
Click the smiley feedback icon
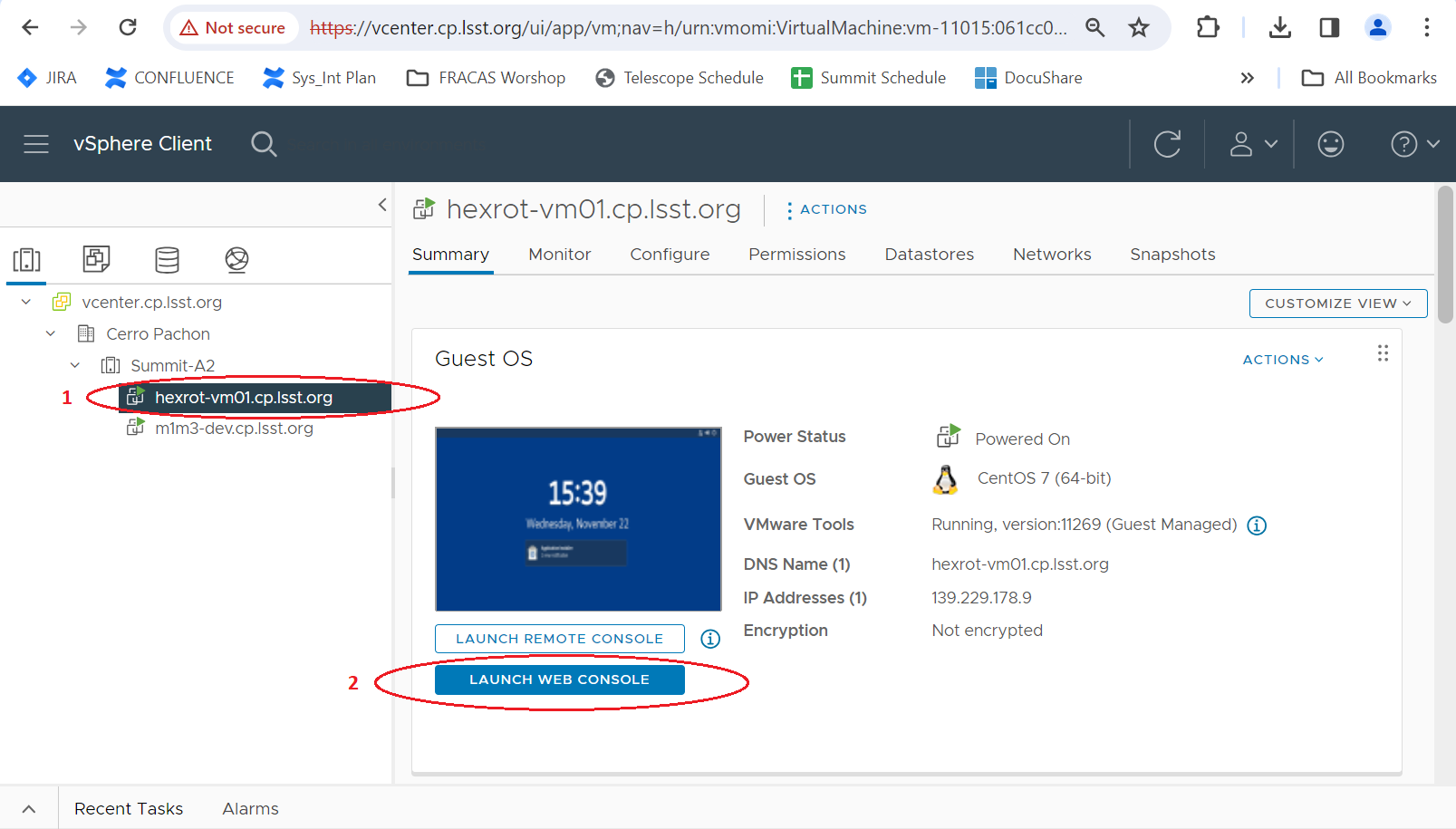1331,144
